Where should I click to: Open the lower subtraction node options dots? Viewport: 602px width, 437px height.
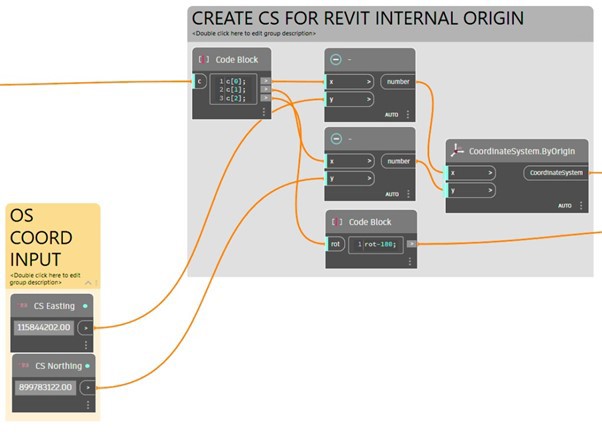pyautogui.click(x=408, y=194)
